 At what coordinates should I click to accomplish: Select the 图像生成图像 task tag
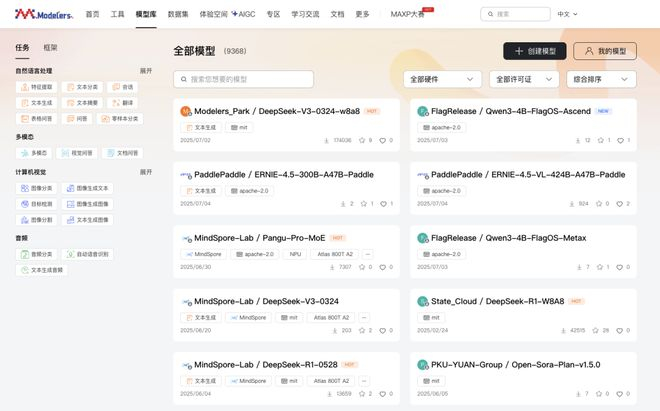(88, 204)
